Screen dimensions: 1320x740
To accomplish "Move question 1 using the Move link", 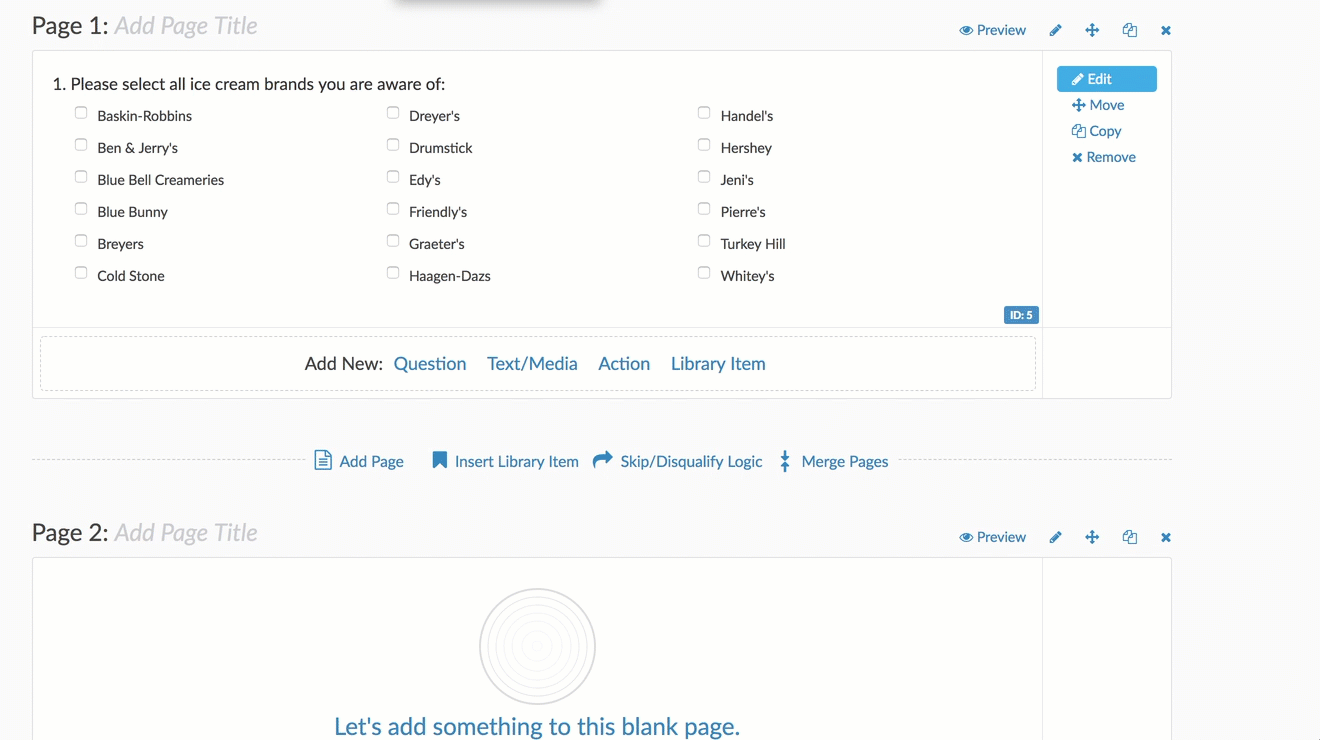I will (x=1098, y=105).
